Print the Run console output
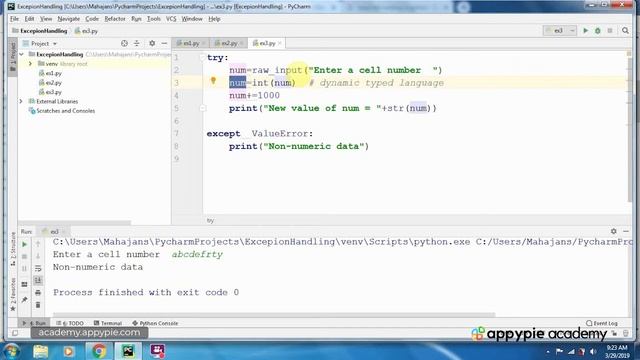This screenshot has height=360, width=640. coord(38,293)
